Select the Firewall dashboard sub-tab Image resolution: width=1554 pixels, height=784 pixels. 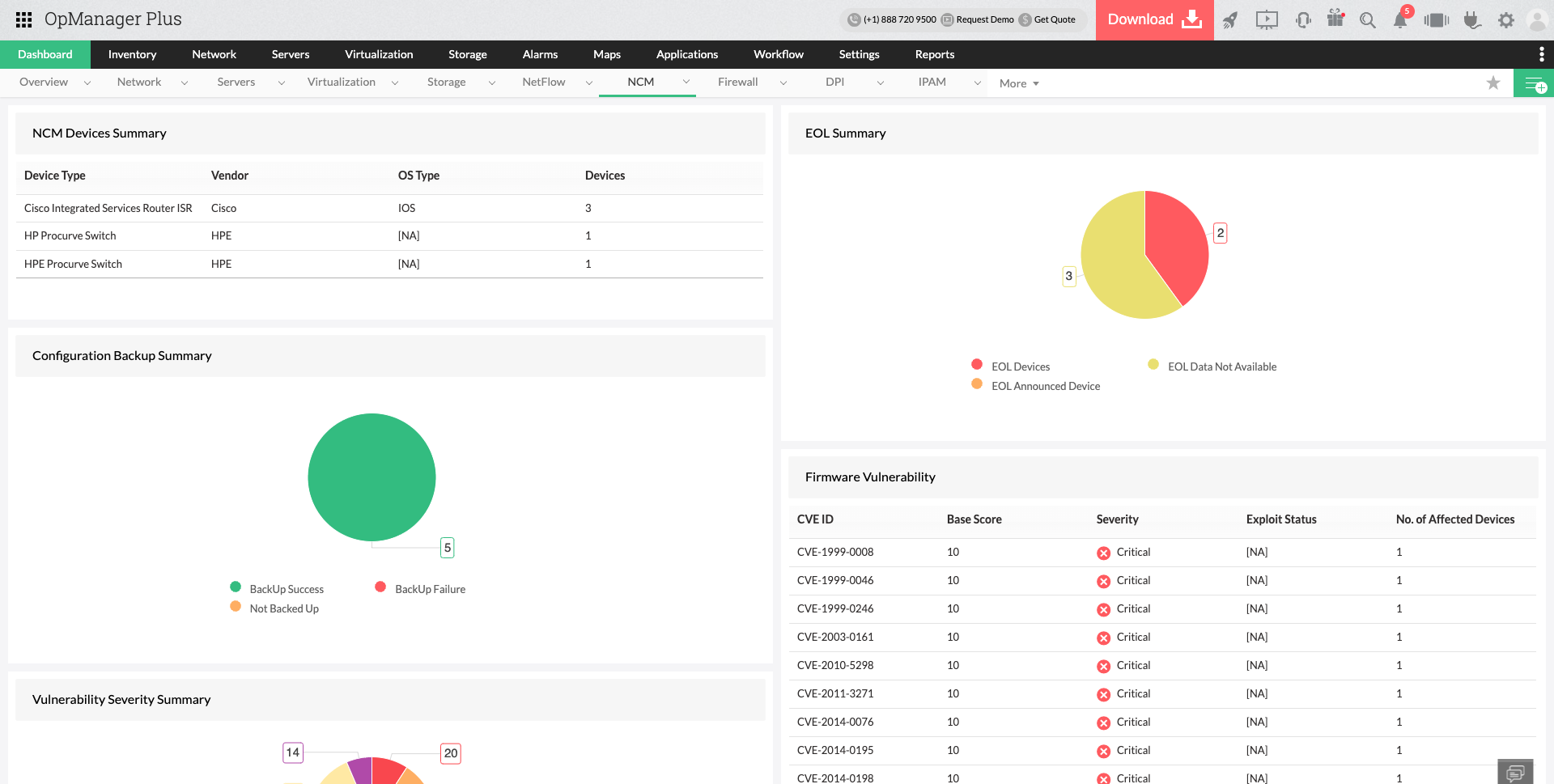[738, 82]
